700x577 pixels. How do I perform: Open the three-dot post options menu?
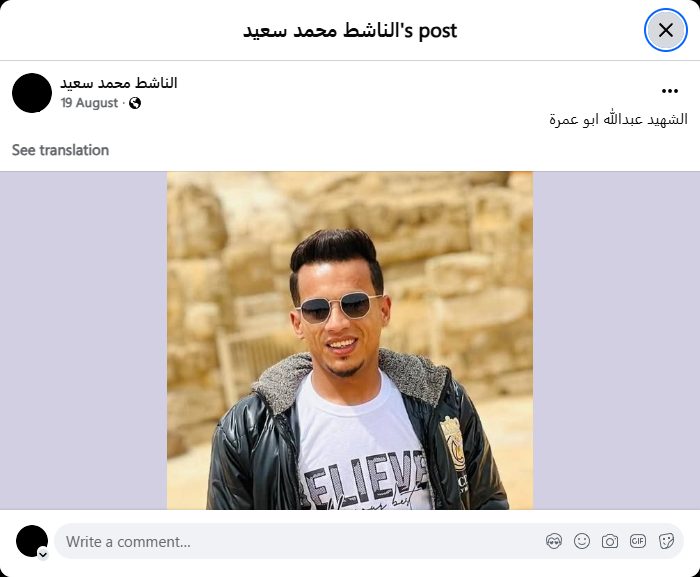click(x=670, y=91)
